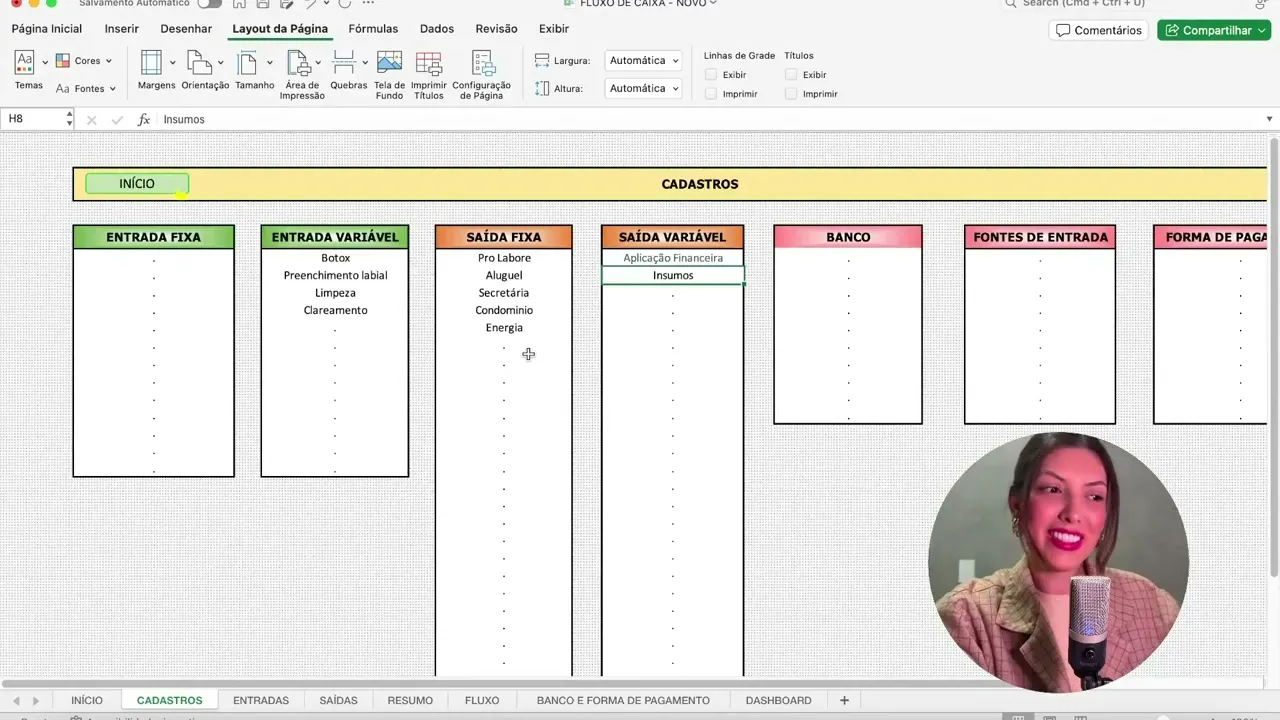Click the Altura height icon
Image resolution: width=1280 pixels, height=720 pixels.
(542, 89)
